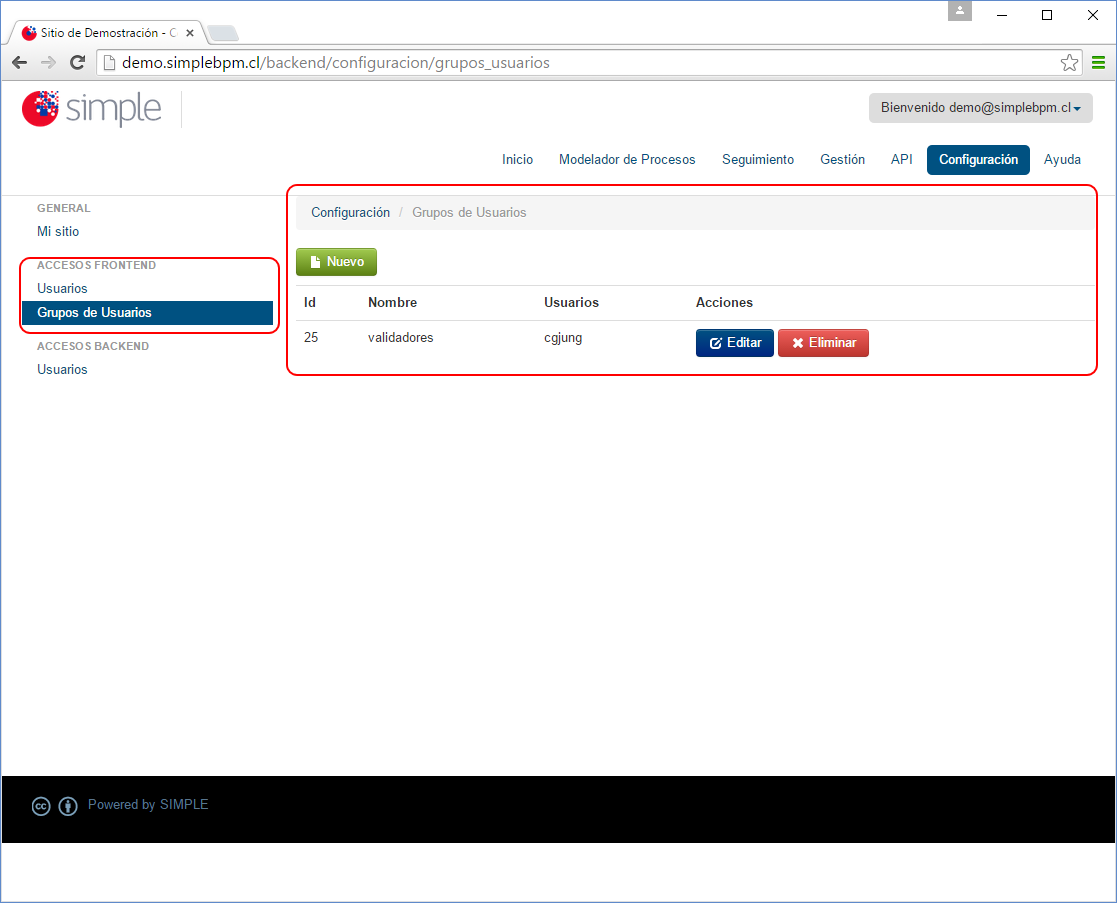Click the user profile icon above the window controls

coord(959,11)
